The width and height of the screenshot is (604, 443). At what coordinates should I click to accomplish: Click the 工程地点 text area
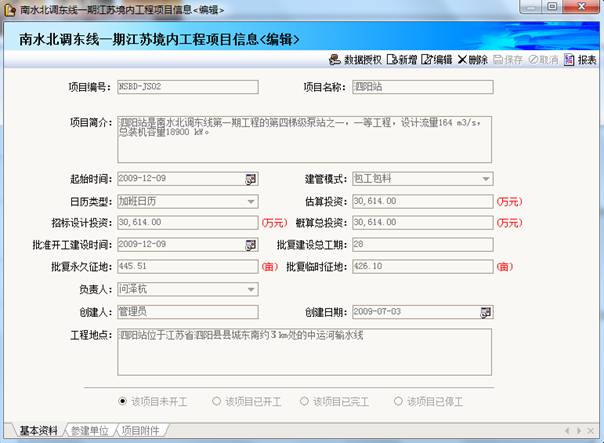click(x=304, y=349)
